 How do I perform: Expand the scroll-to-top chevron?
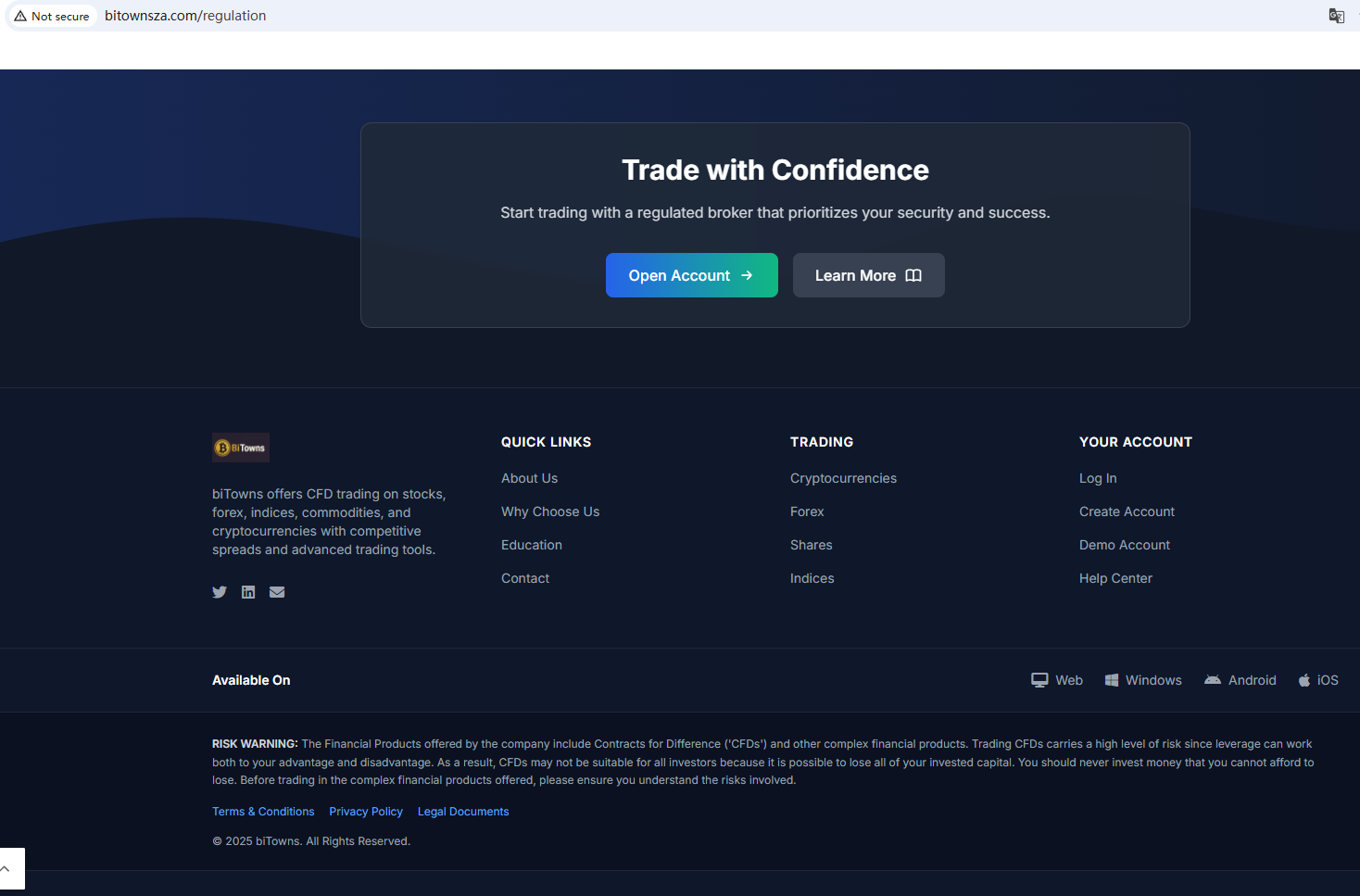pos(7,869)
